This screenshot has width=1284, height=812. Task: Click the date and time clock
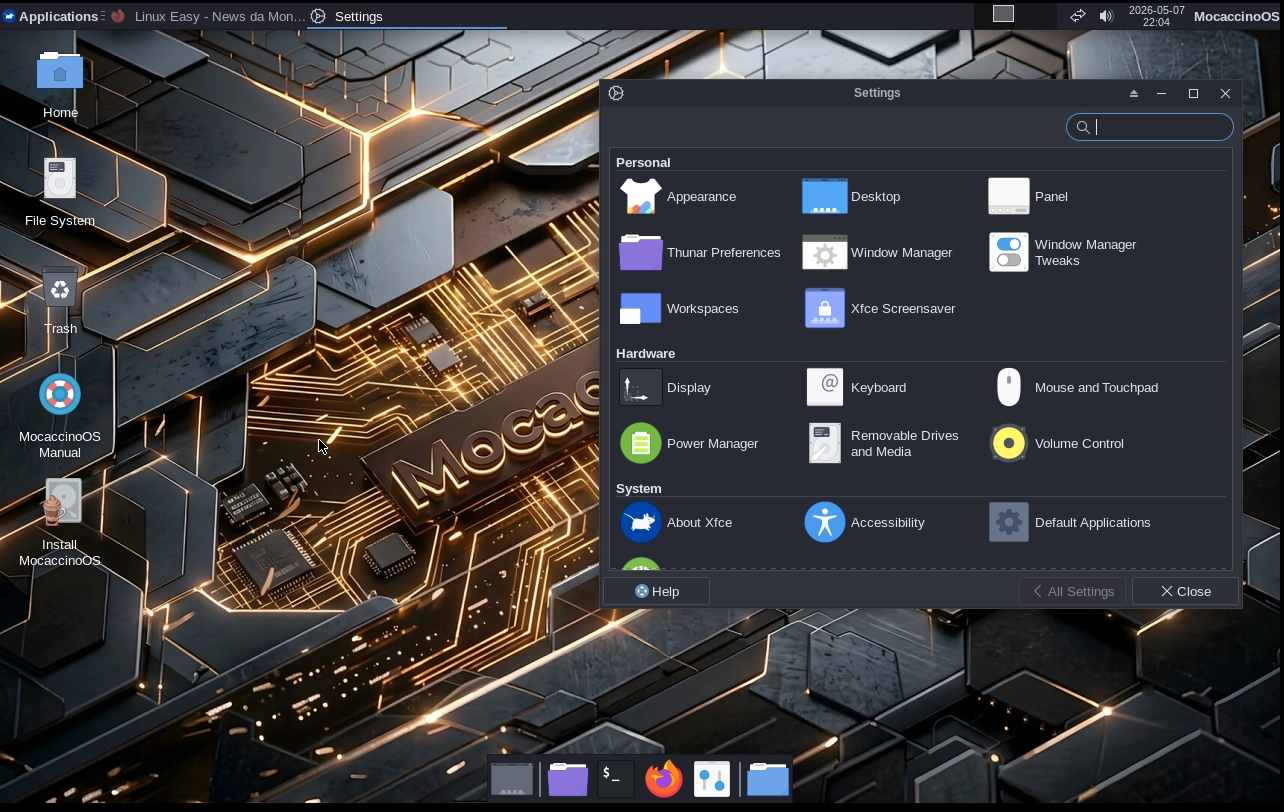pos(1156,16)
